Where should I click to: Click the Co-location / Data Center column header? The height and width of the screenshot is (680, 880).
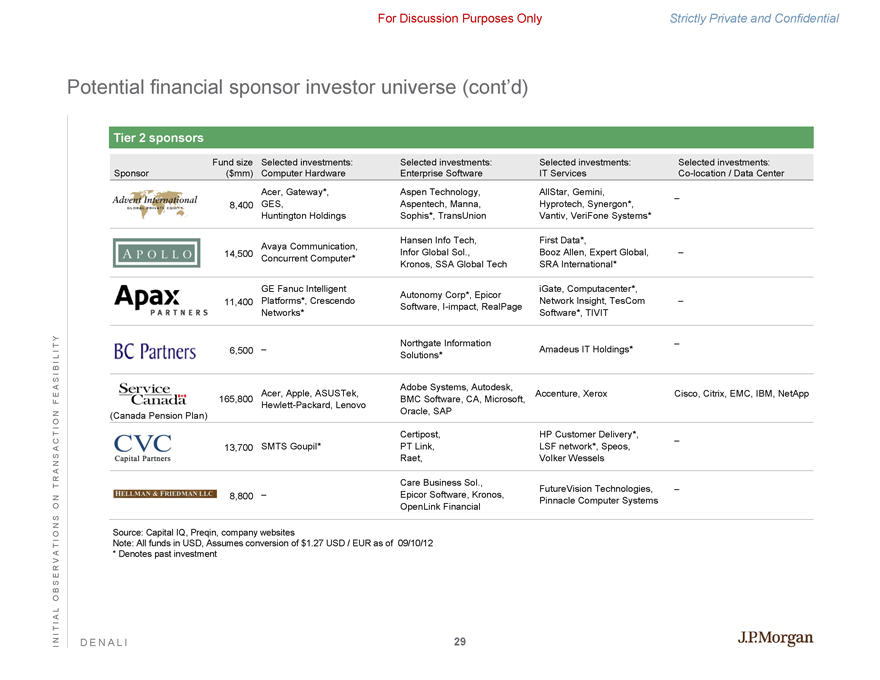point(731,173)
